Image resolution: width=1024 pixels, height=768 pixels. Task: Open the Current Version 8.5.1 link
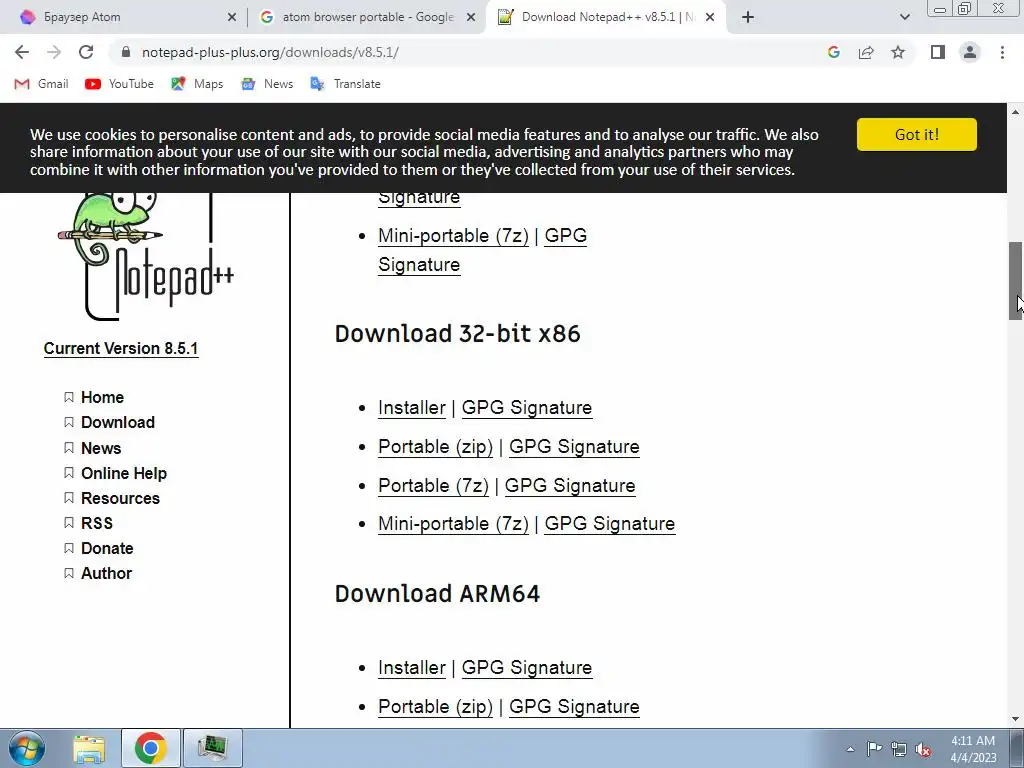(121, 348)
